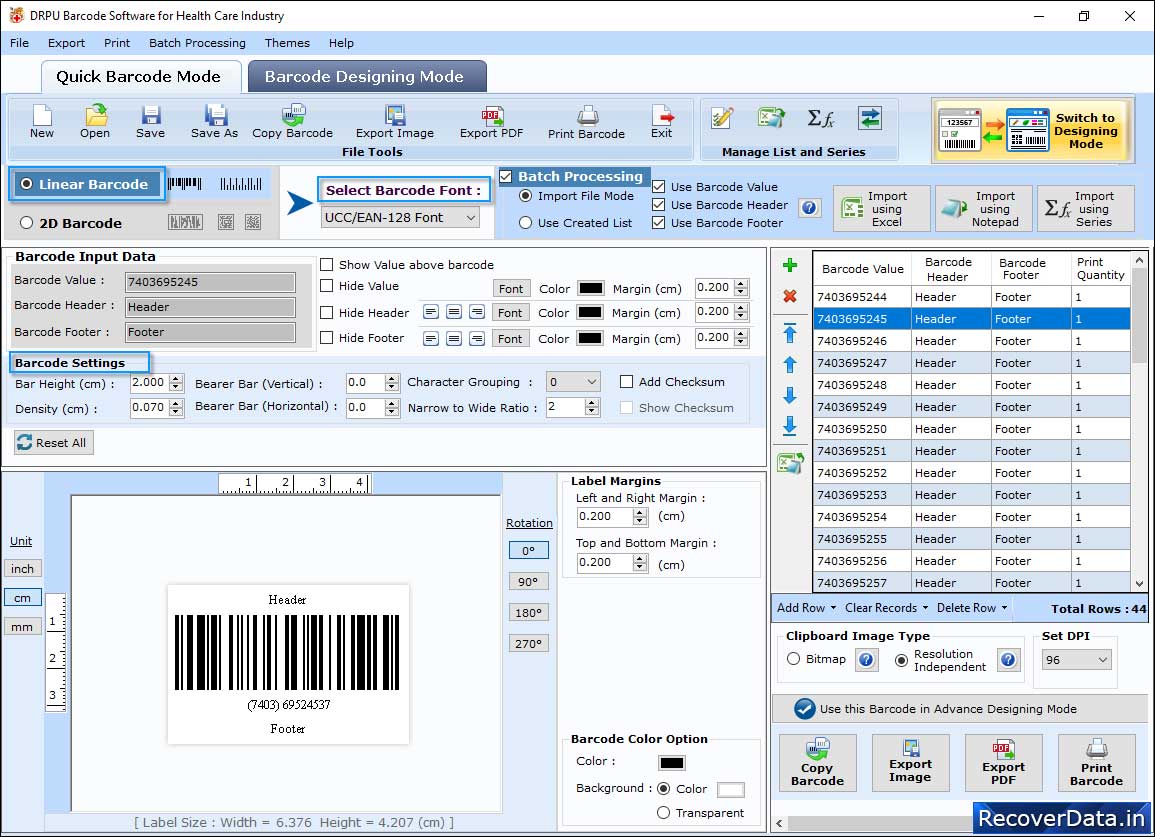Open the Batch Processing menu
This screenshot has width=1155, height=837.
197,43
